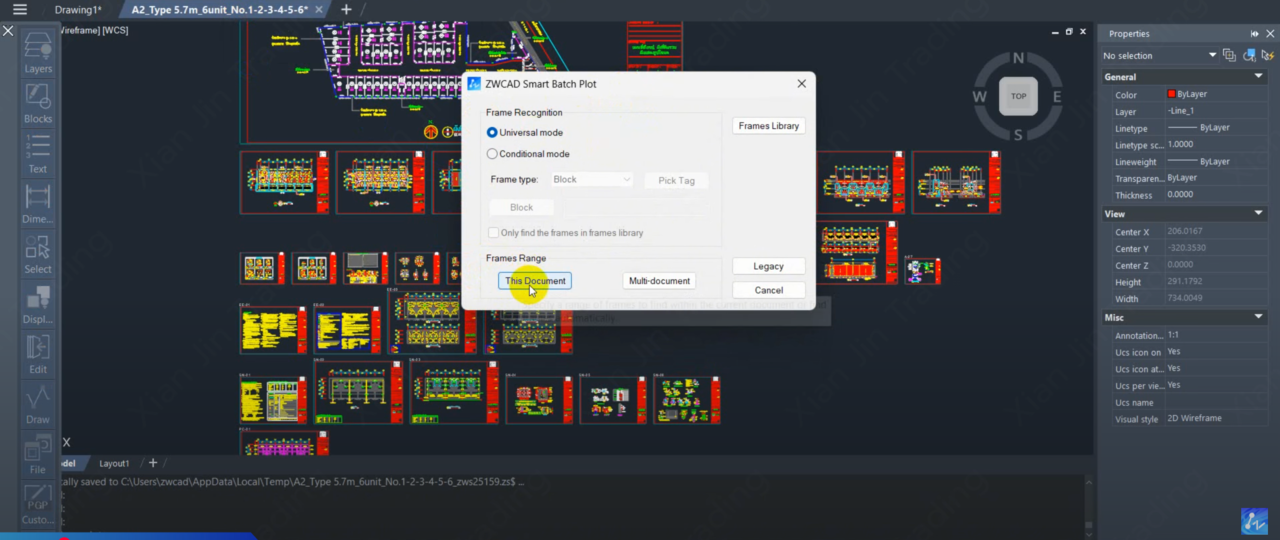Click the Pick Tag button
Viewport: 1280px width, 540px height.
click(x=676, y=181)
